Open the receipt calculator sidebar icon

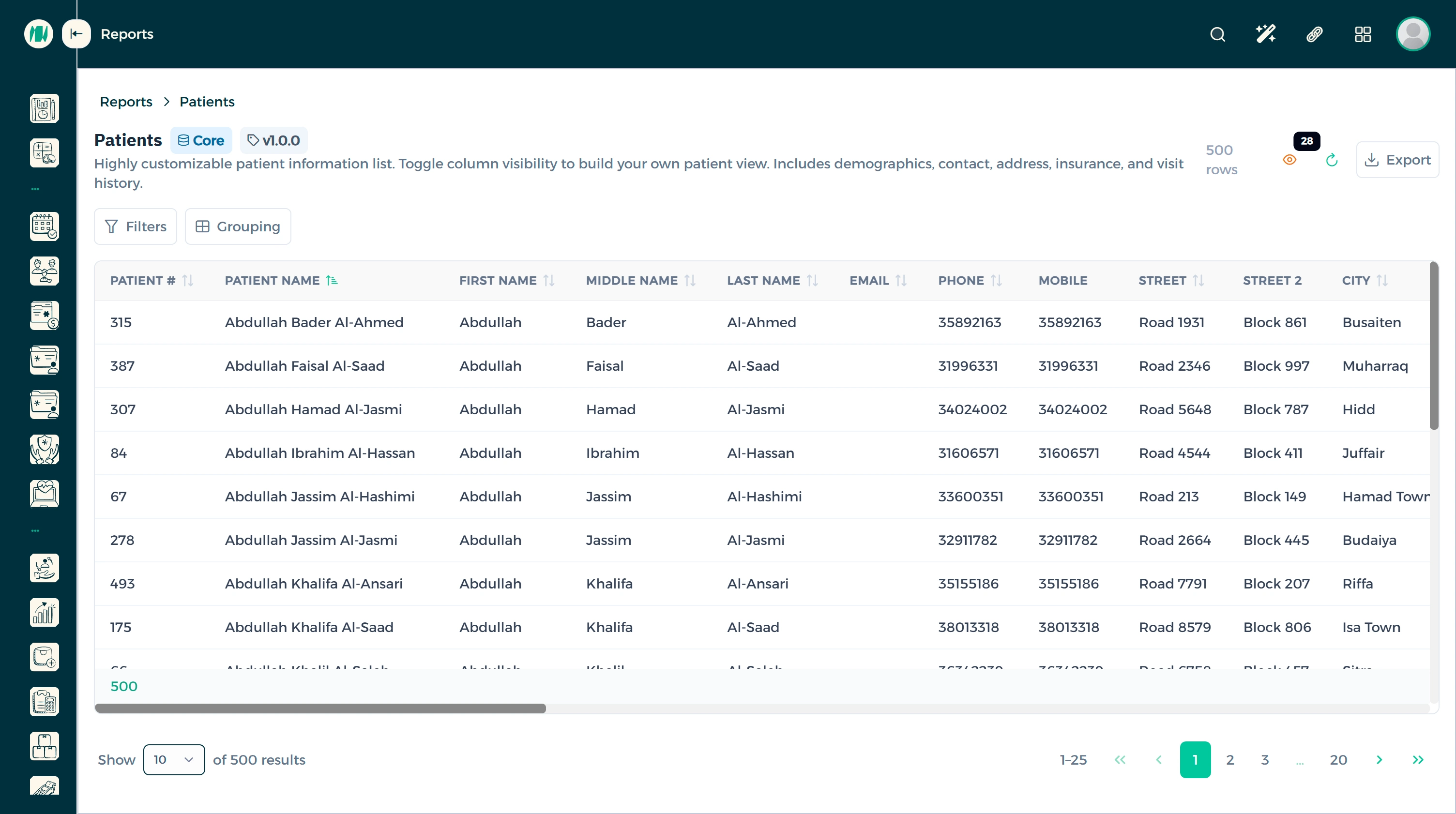[44, 702]
